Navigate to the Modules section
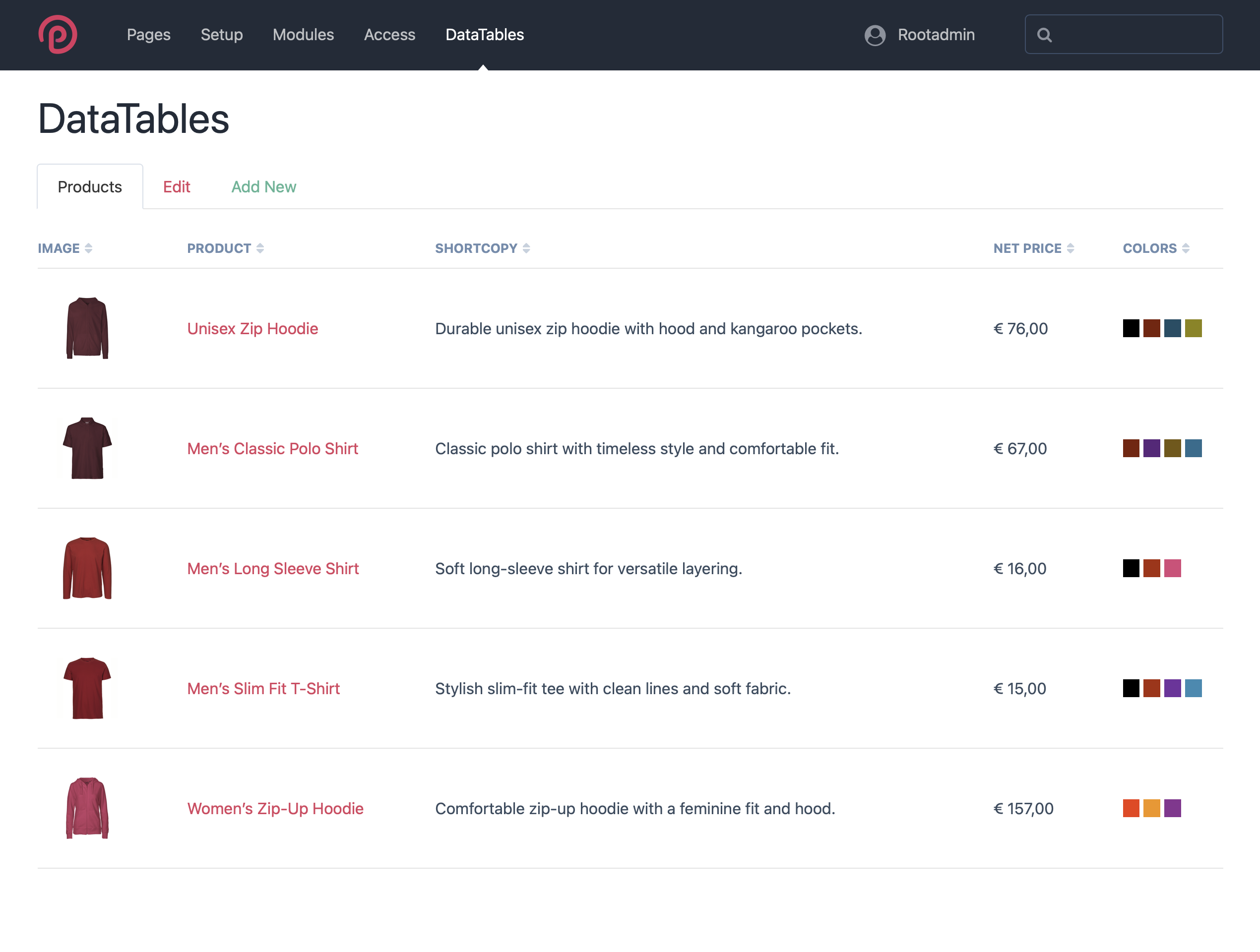The image size is (1260, 952). pos(303,35)
